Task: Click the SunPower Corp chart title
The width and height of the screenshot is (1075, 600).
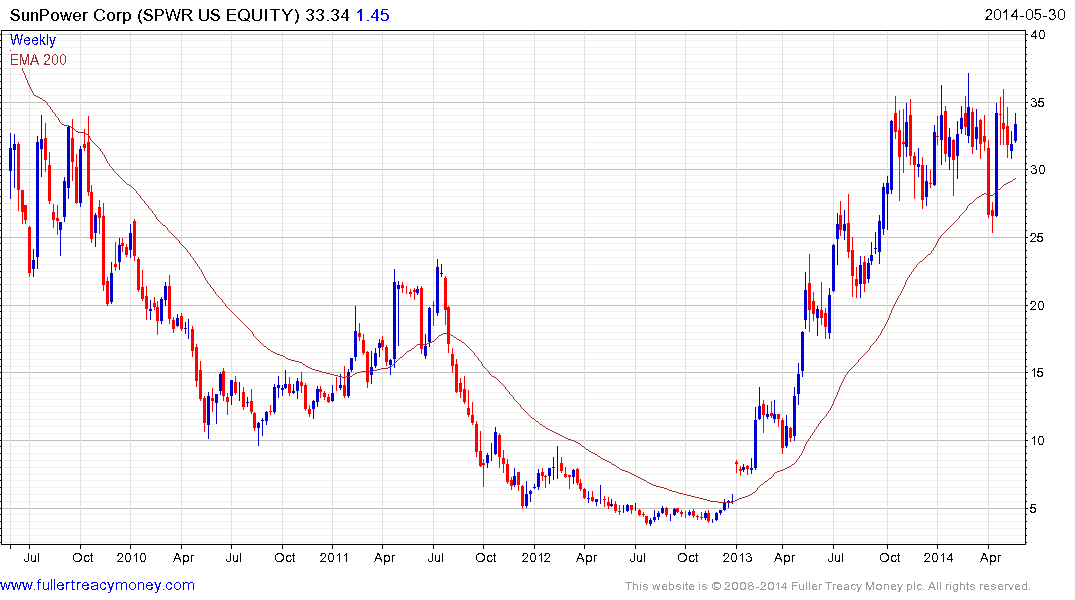Action: click(x=155, y=15)
